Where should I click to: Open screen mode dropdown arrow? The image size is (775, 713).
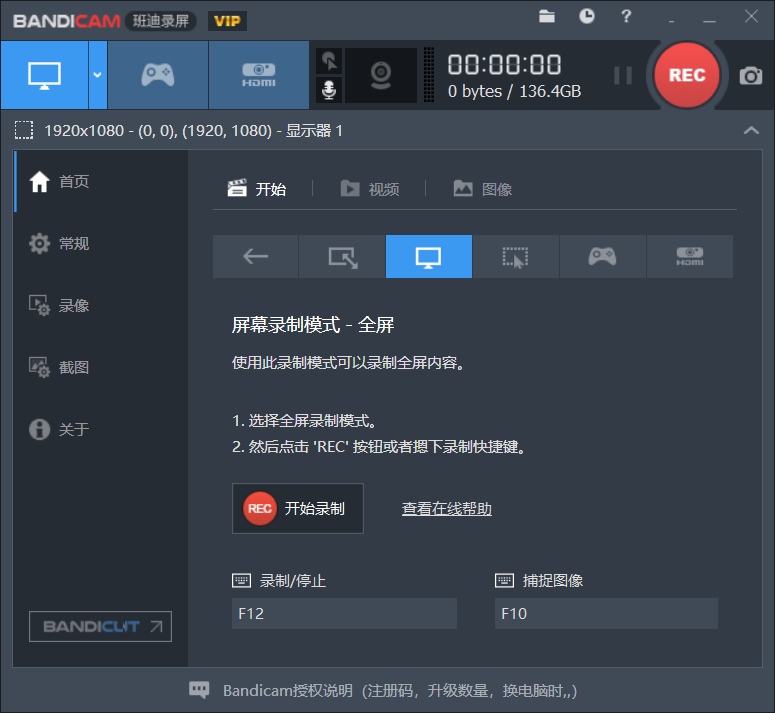pos(98,75)
